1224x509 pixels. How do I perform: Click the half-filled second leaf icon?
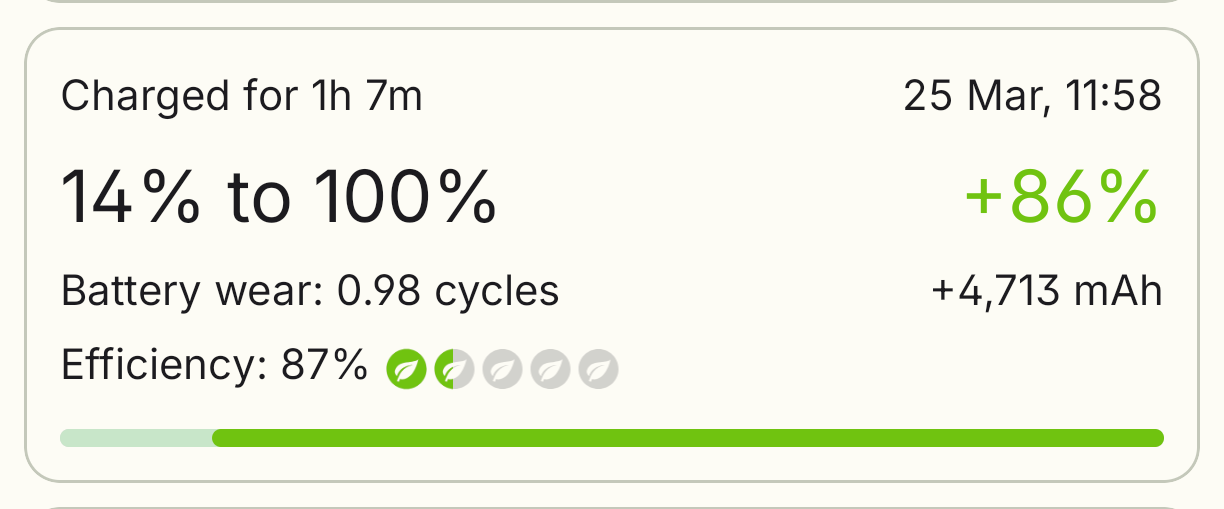[454, 370]
